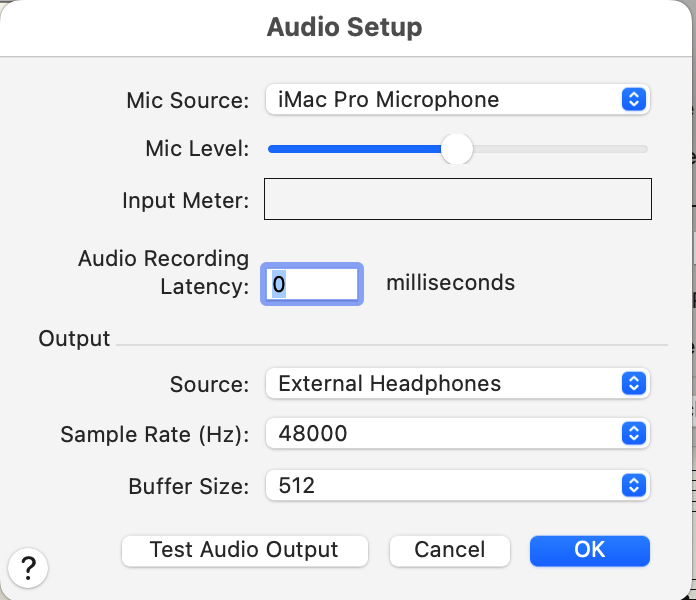Click the Output section heading
Viewport: 696px width, 600px height.
point(74,339)
